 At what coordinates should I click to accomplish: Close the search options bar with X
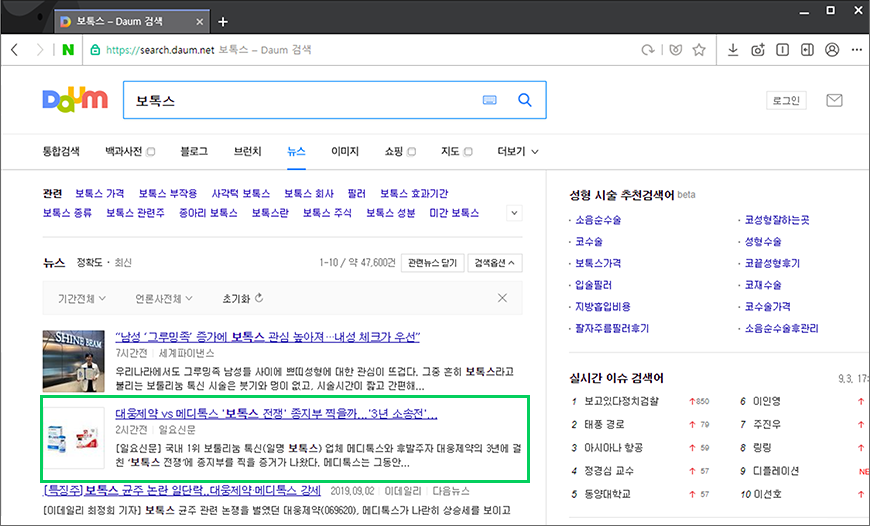point(502,298)
